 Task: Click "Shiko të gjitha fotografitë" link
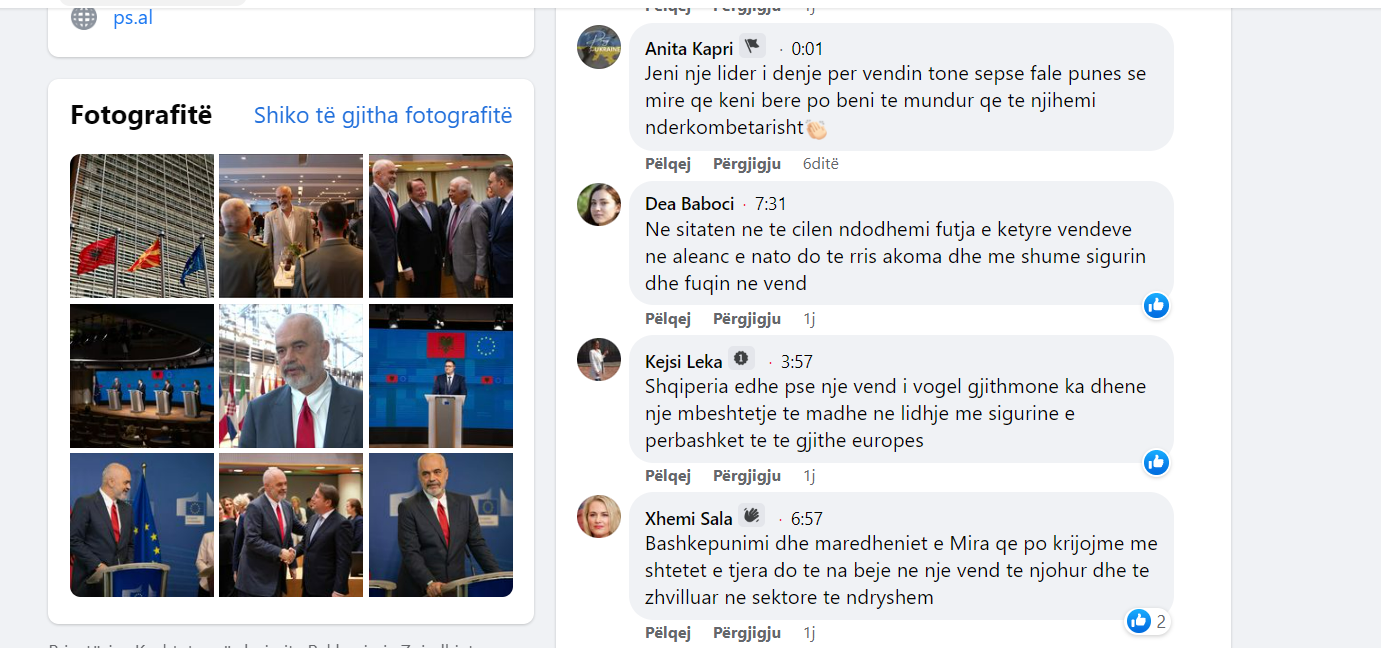coord(383,115)
